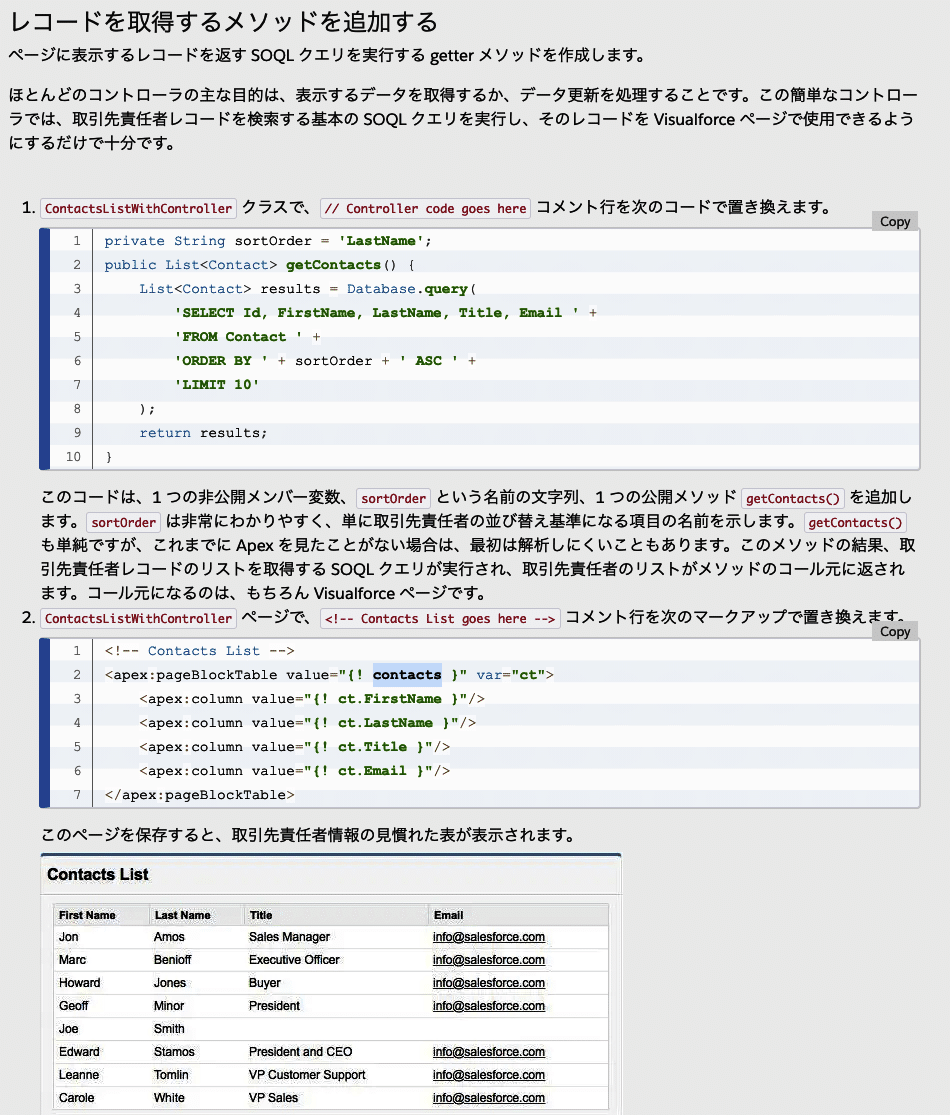The image size is (950, 1115).
Task: Click the Contacts List table heading
Action: pyautogui.click(x=97, y=875)
